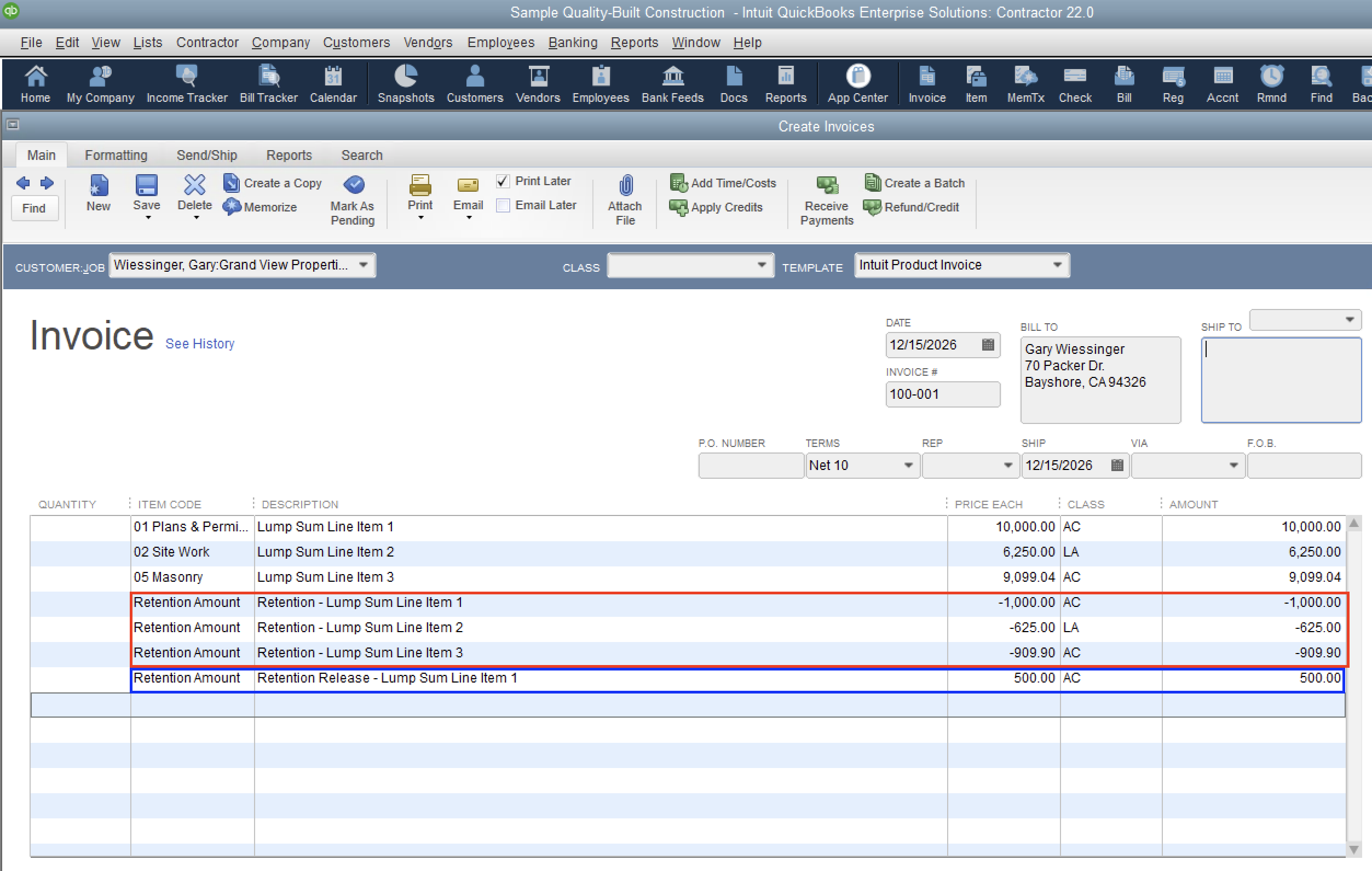
Task: Open the Income Tracker
Action: coord(187,84)
